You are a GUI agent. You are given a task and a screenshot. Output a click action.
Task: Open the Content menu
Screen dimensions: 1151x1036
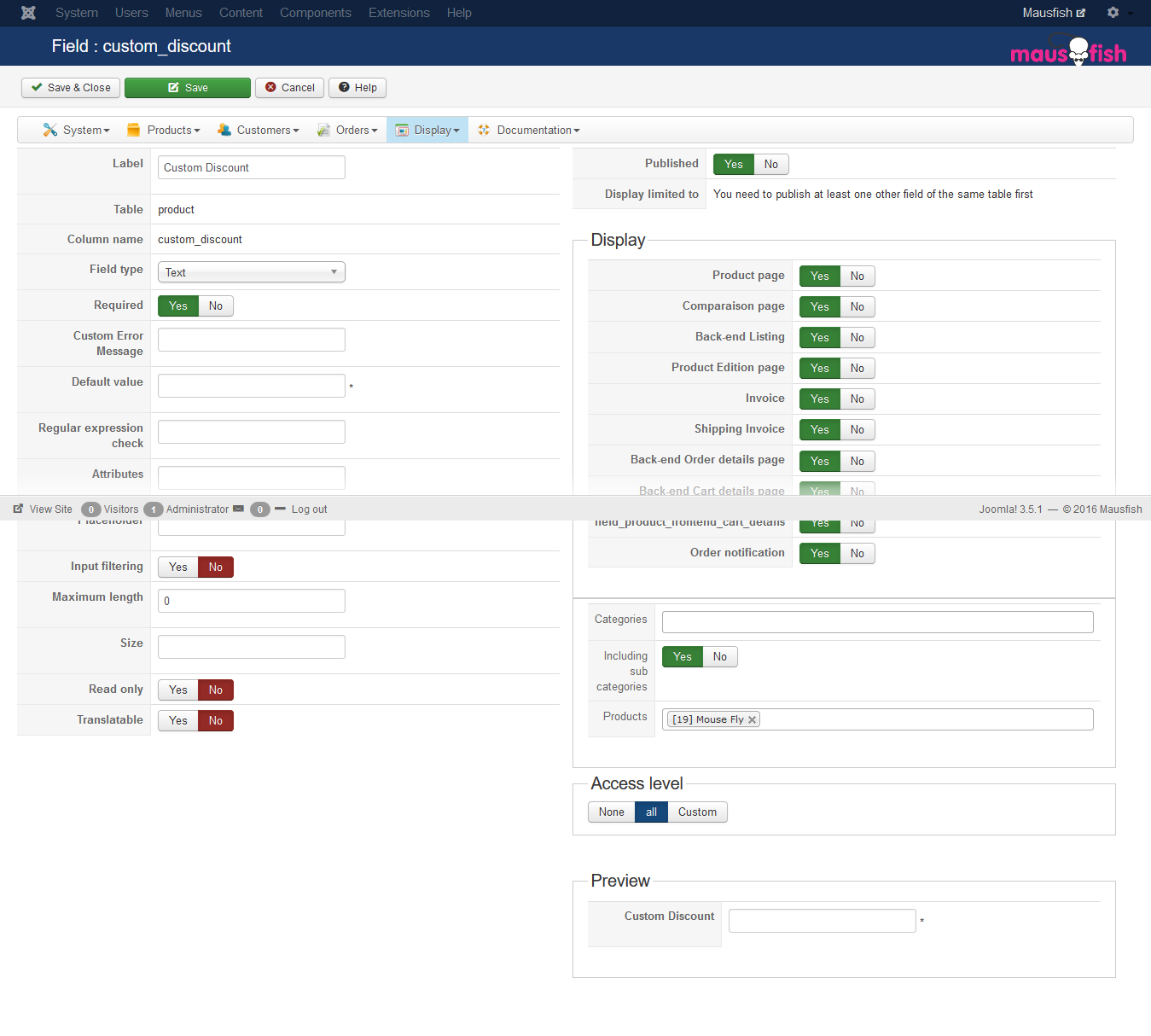pos(241,13)
